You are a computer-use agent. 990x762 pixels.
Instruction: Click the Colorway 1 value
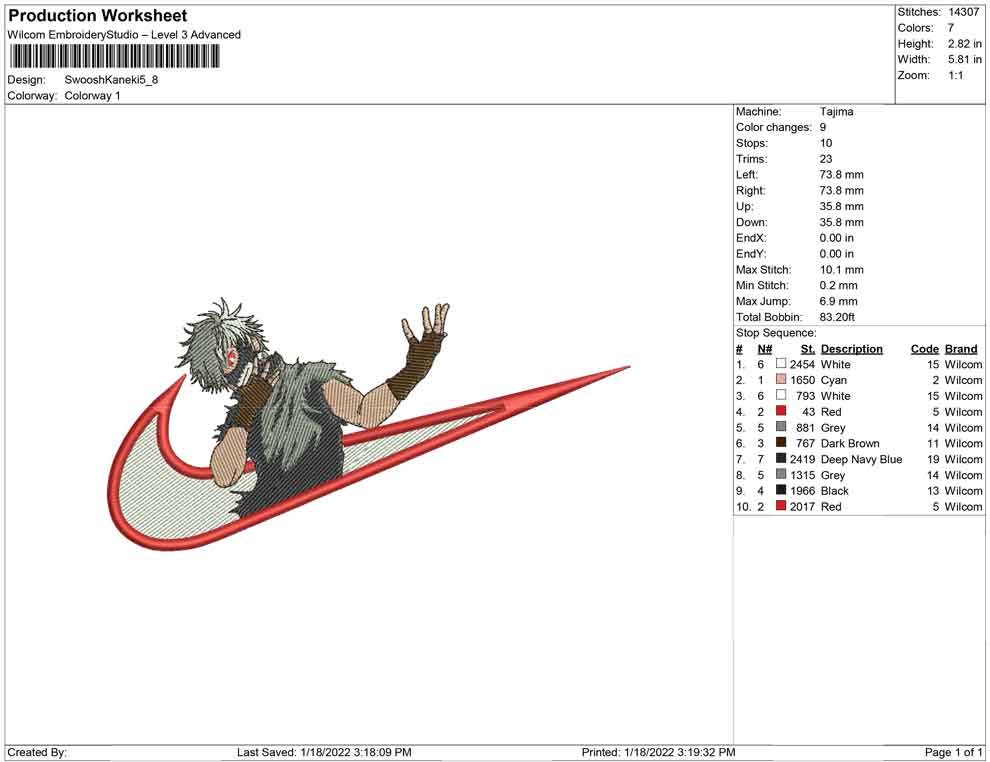pos(92,95)
